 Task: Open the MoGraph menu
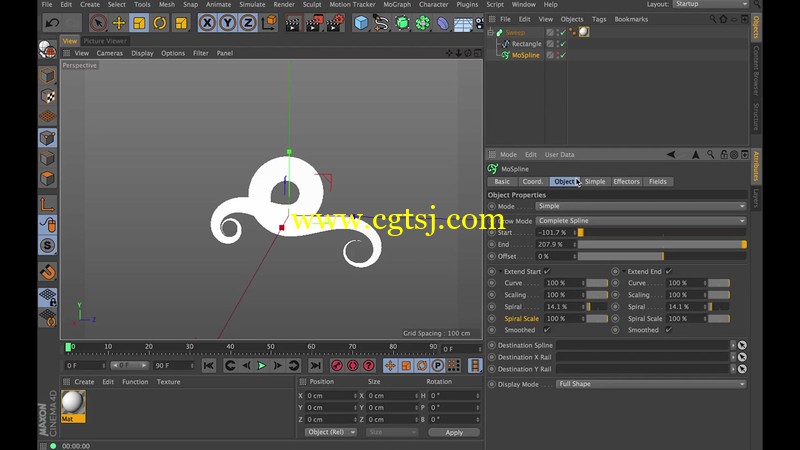tap(397, 5)
